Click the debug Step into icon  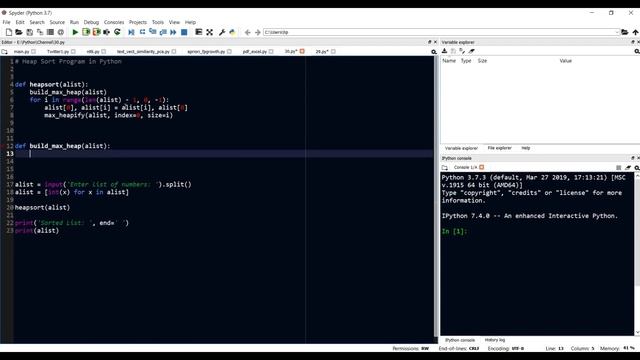[153, 32]
